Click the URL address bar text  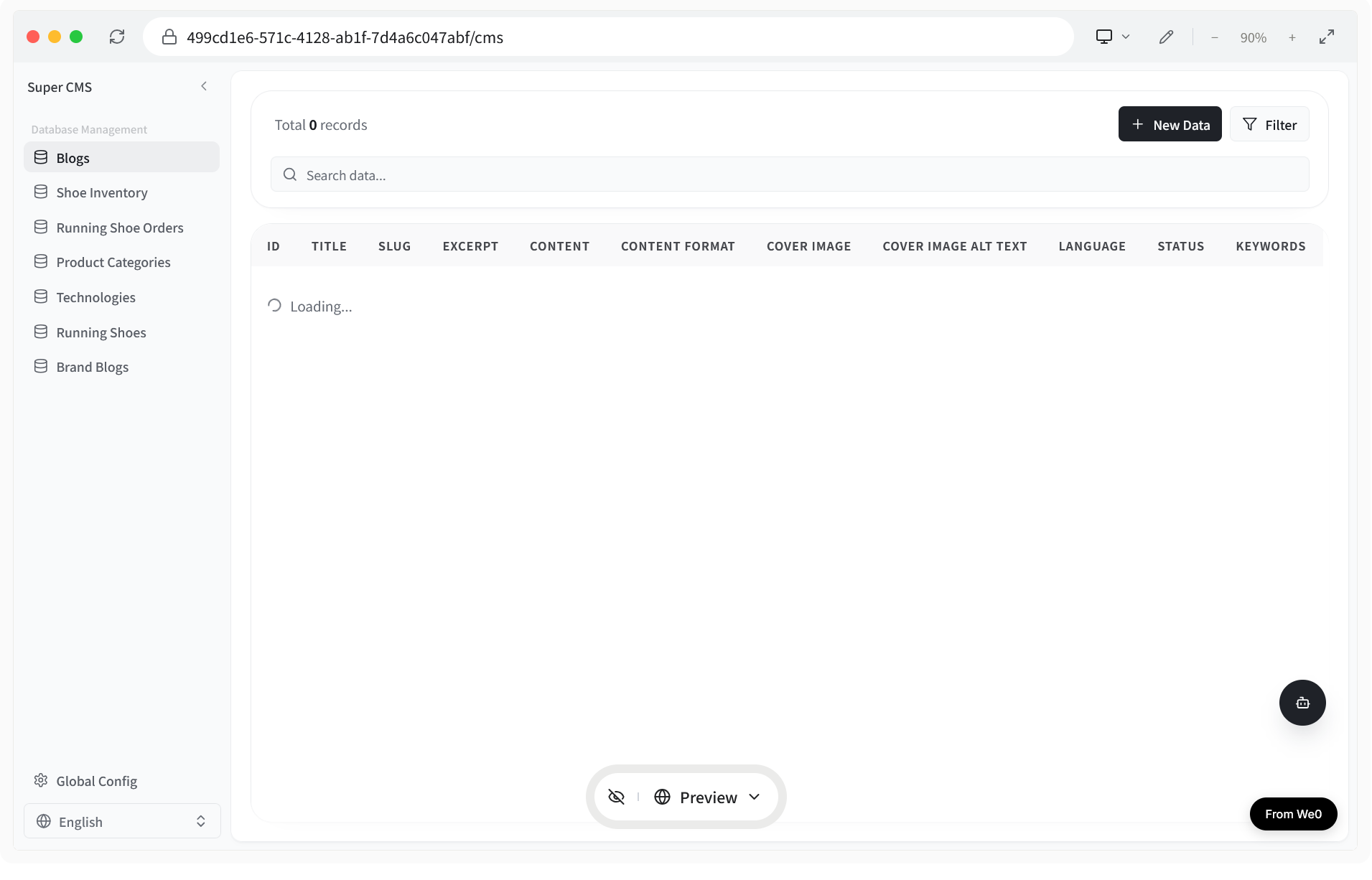tap(345, 37)
